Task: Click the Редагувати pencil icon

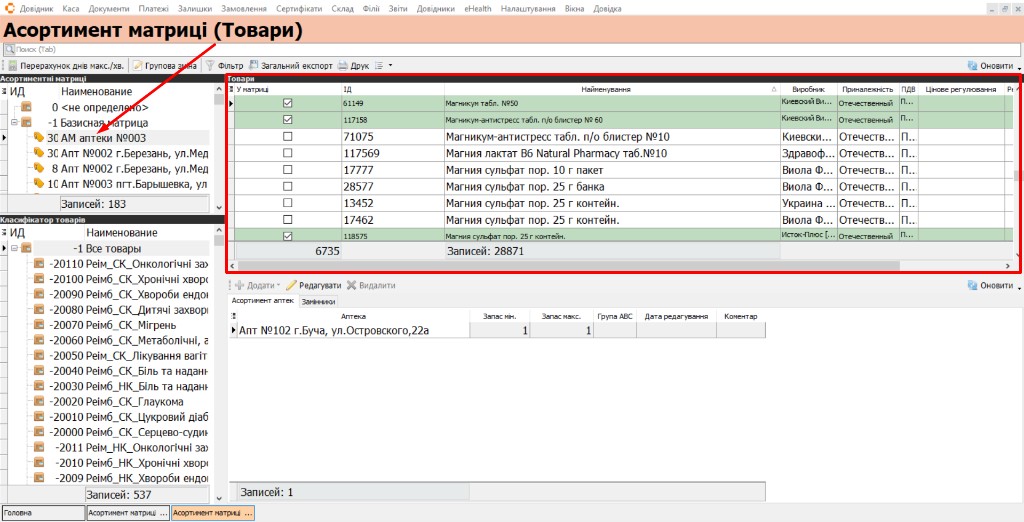Action: tap(291, 285)
